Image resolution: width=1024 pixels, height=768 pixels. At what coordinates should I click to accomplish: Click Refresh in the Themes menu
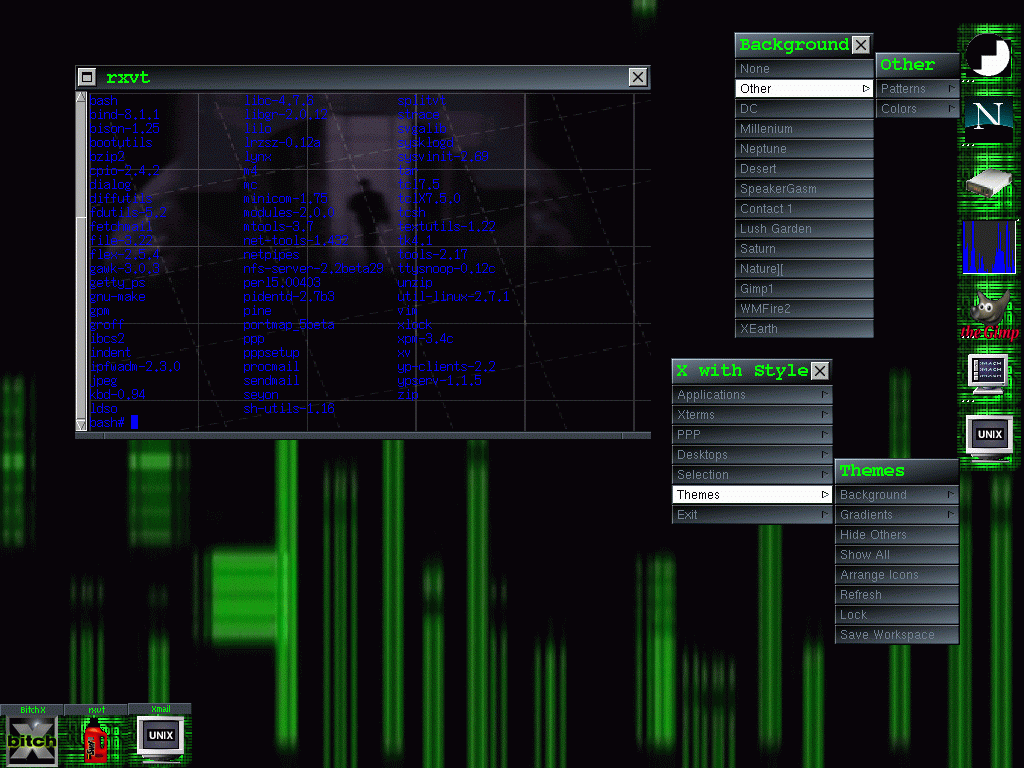click(896, 595)
